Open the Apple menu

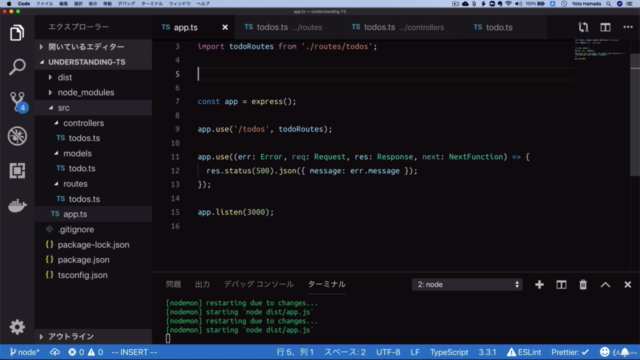click(x=9, y=4)
